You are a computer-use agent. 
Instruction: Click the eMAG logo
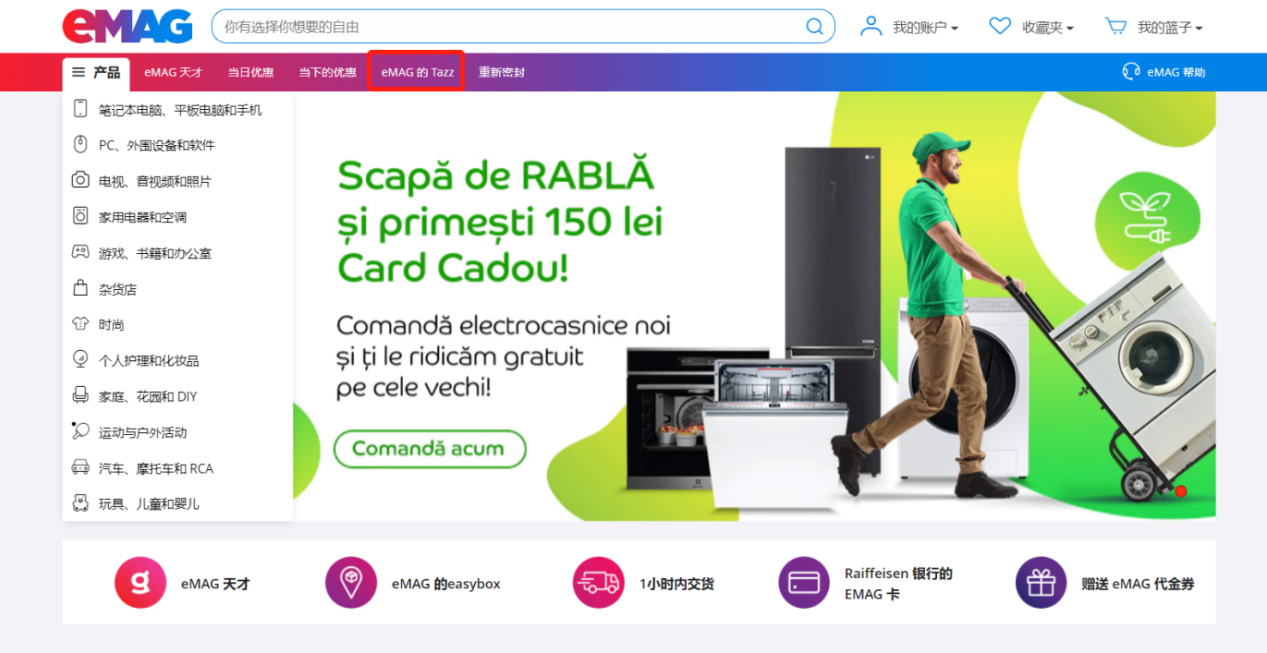click(x=127, y=26)
